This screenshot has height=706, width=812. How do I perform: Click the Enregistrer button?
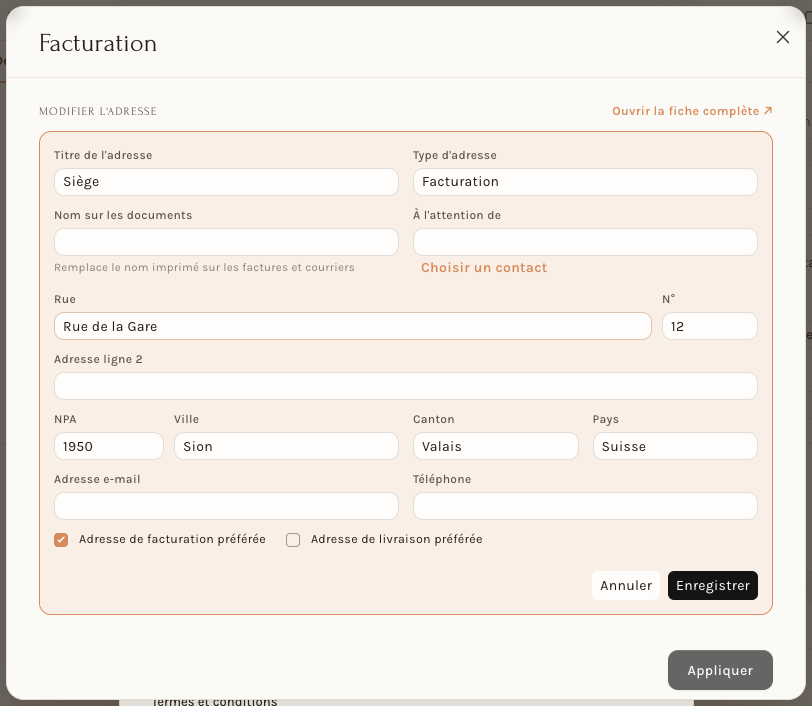(x=713, y=585)
